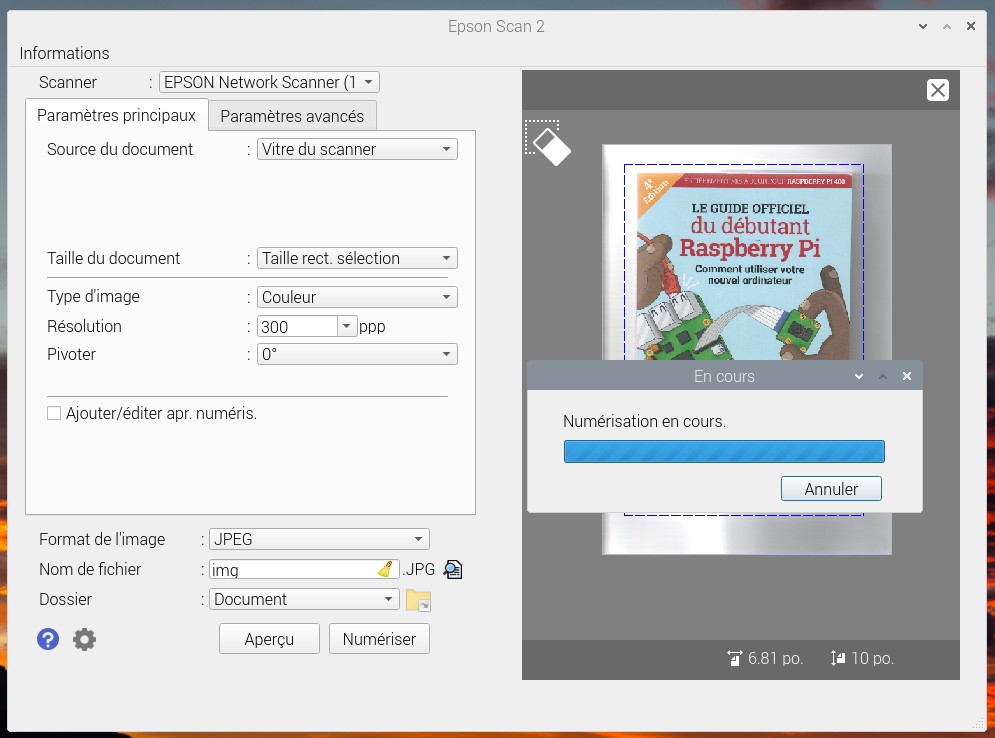
Task: Click the 6.81 po. width value
Action: pos(775,658)
